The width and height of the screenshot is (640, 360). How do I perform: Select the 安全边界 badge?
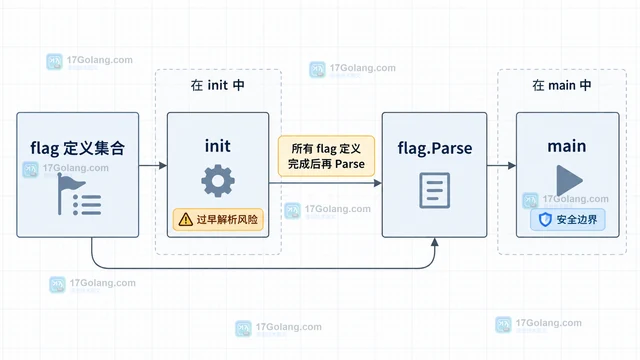point(568,220)
